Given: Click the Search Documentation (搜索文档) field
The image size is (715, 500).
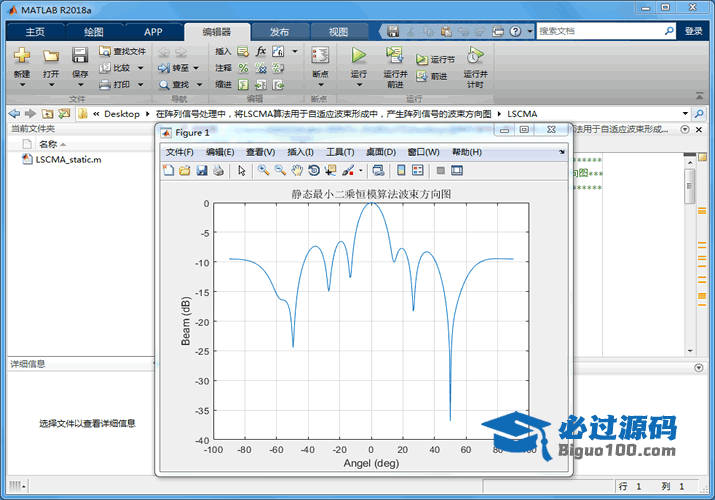Looking at the screenshot, I should (600, 31).
